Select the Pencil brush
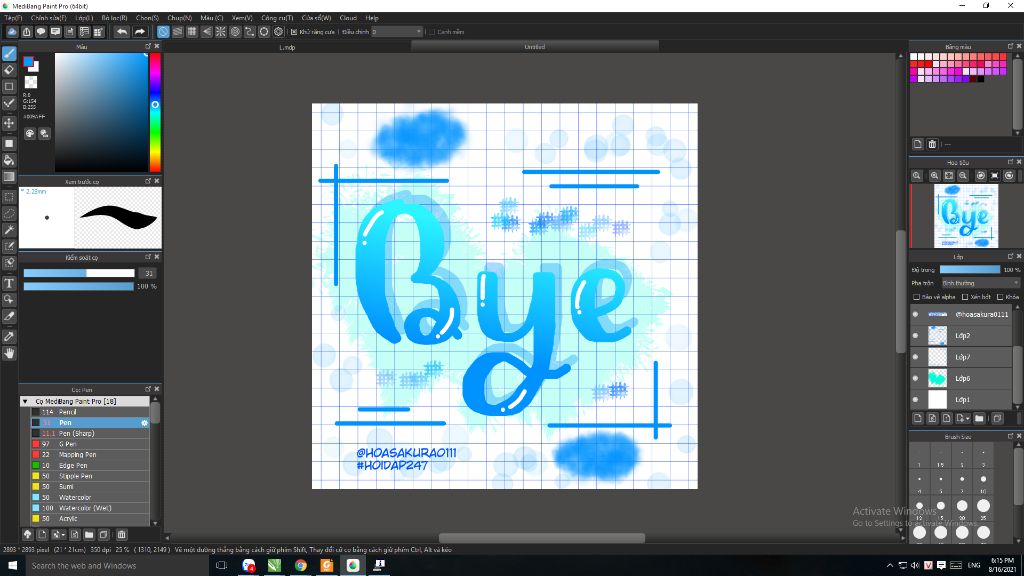1024x576 pixels. [90, 412]
